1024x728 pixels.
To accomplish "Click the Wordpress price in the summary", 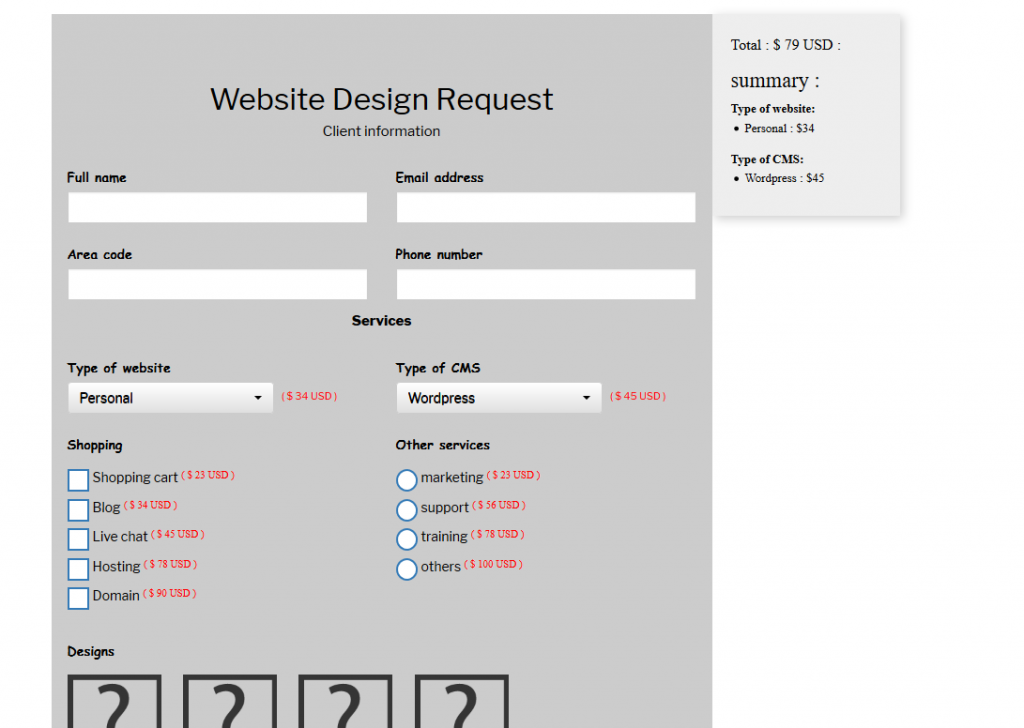I will [784, 178].
